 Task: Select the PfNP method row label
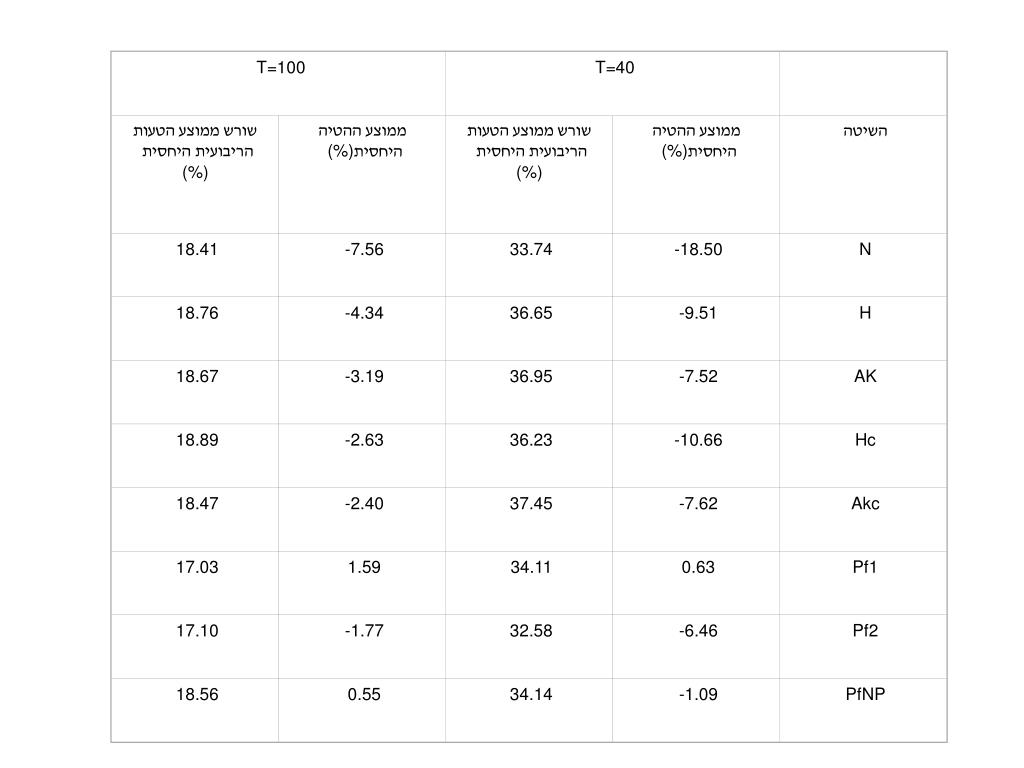(x=865, y=694)
